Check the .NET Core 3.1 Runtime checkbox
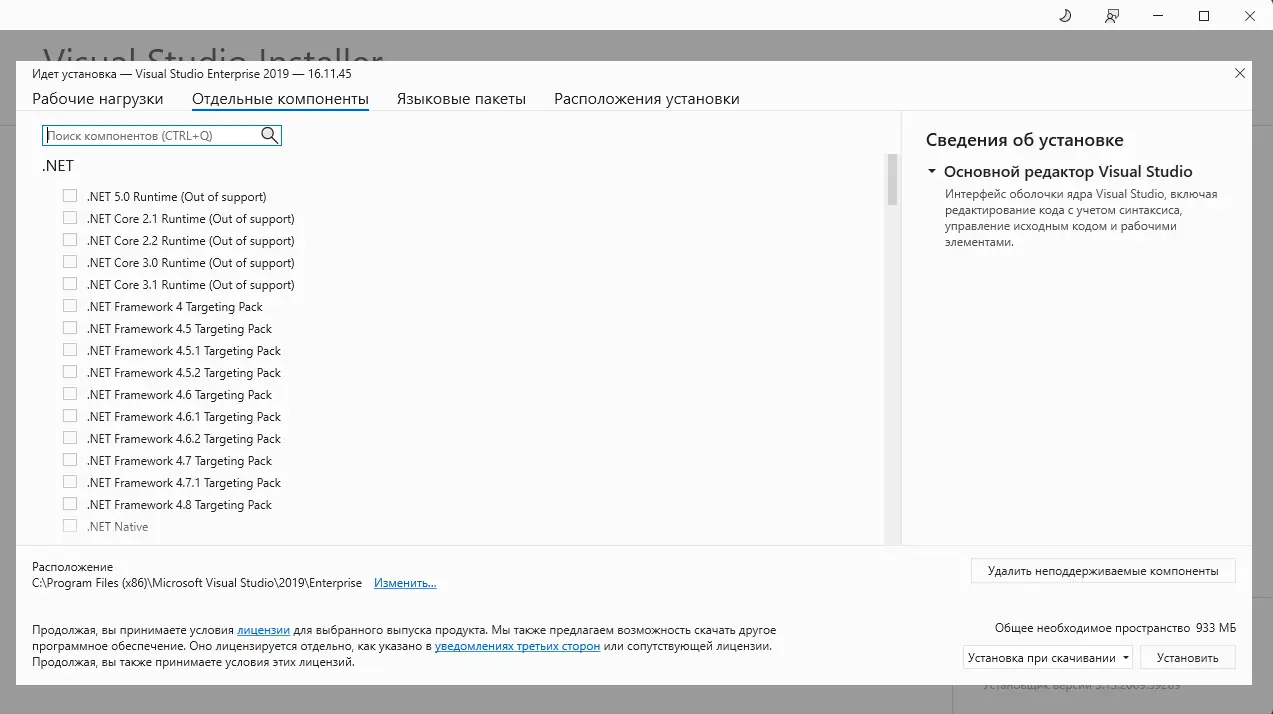Screen dimensions: 1273x714 click(70, 284)
